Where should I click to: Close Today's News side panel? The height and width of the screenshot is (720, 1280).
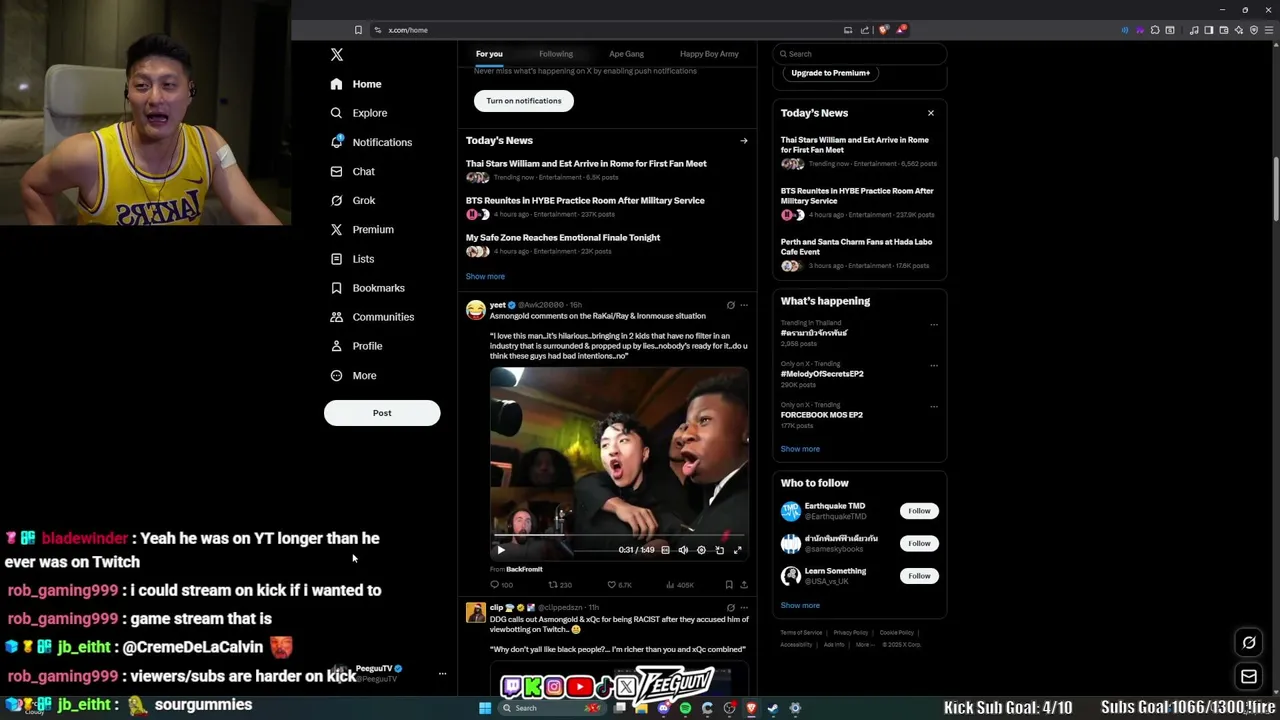[x=931, y=113]
